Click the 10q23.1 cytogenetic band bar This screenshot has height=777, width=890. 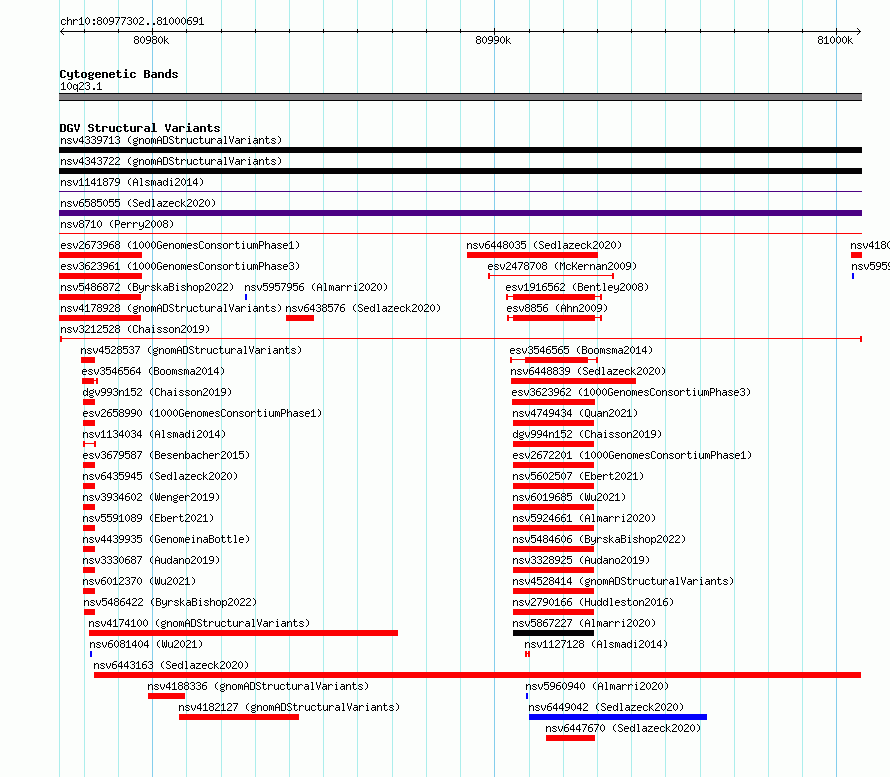point(460,97)
